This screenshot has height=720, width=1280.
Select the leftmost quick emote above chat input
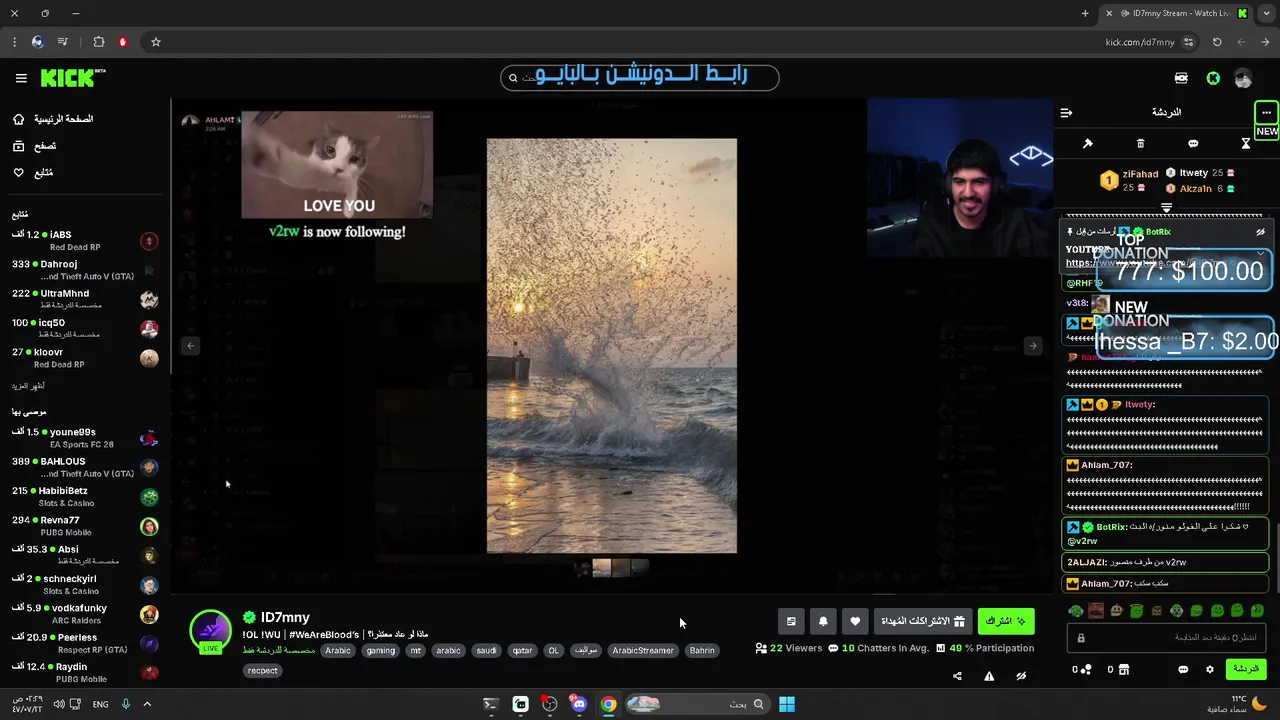(1076, 611)
